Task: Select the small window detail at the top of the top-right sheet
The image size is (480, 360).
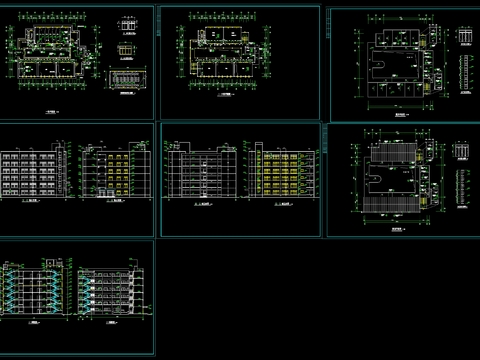Action: point(465,36)
